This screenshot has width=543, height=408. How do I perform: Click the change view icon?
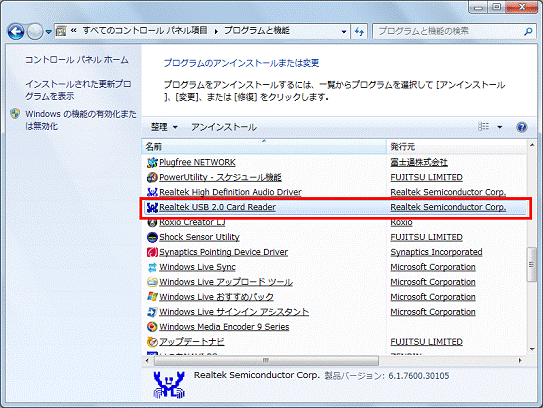(x=483, y=127)
